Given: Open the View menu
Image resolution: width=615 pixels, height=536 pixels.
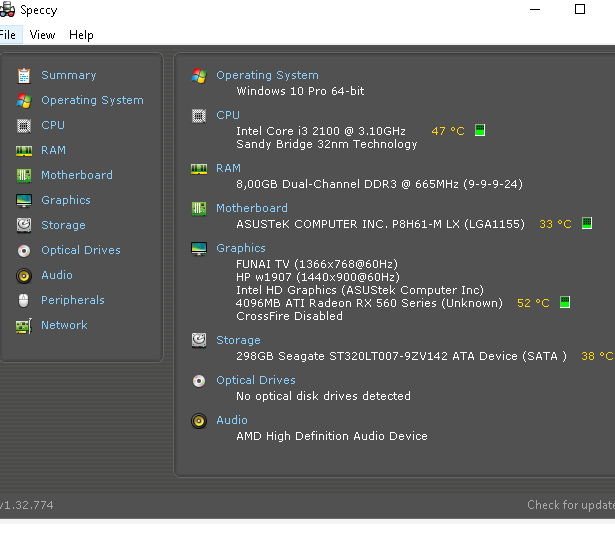Looking at the screenshot, I should click(x=42, y=35).
